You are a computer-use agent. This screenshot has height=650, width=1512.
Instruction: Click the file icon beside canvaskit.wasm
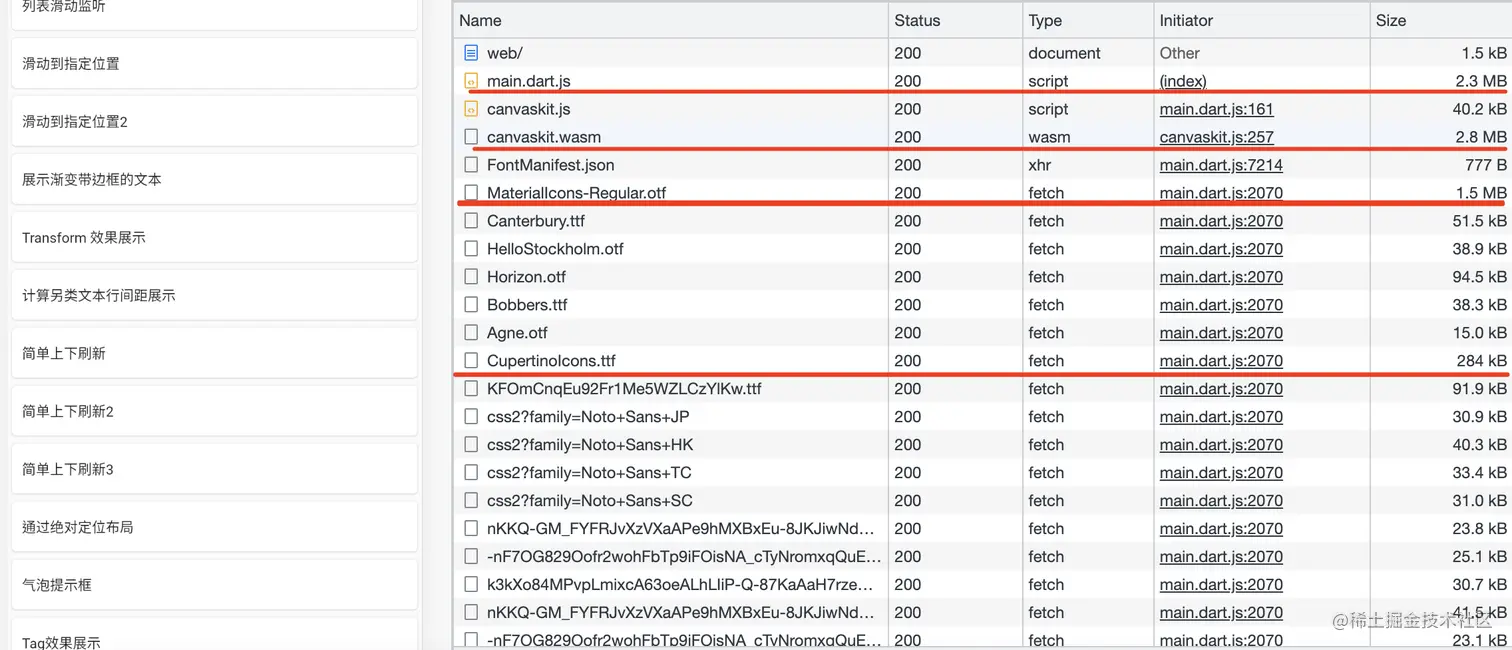tap(471, 137)
